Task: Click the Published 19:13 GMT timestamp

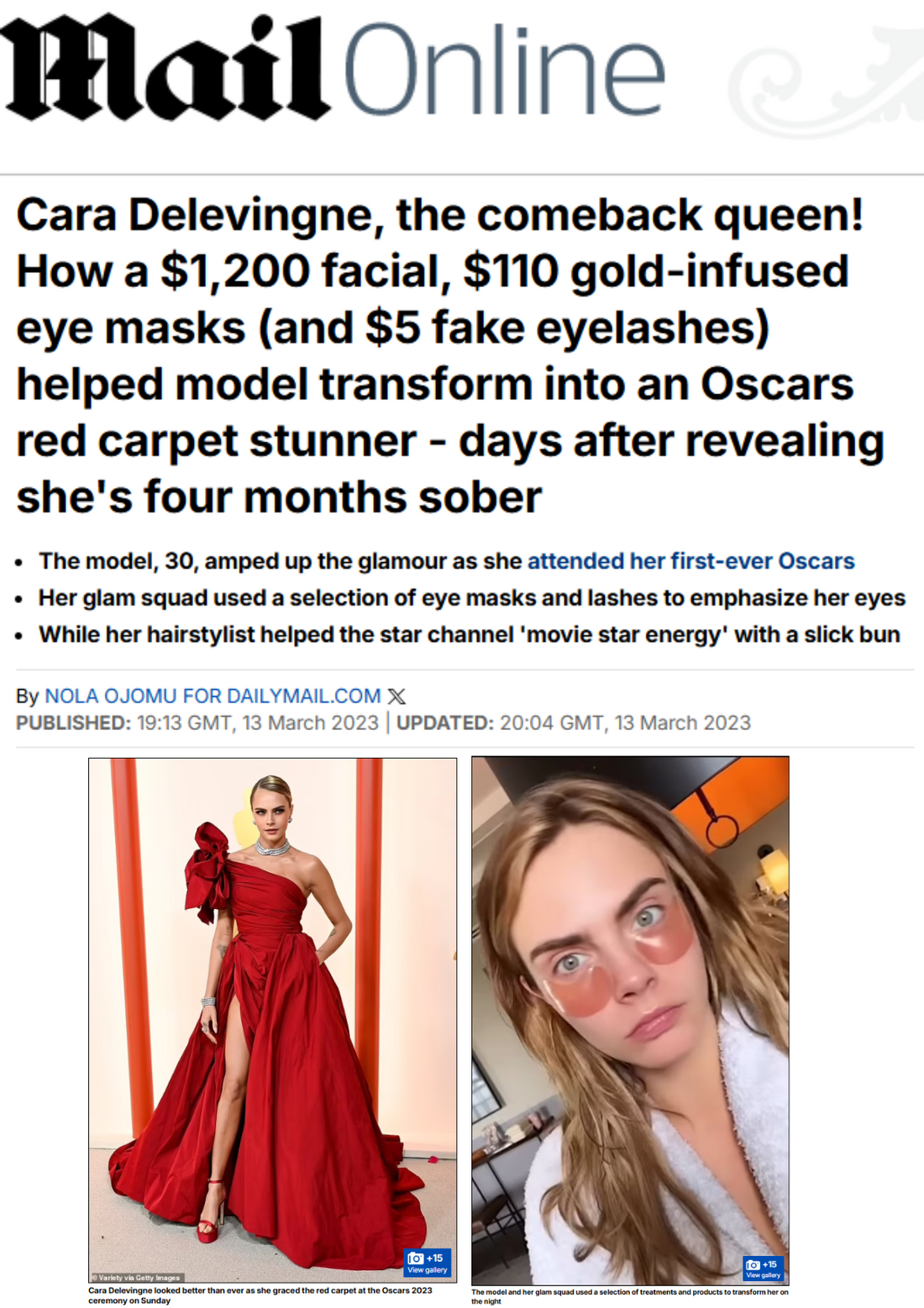Action: click(x=197, y=723)
